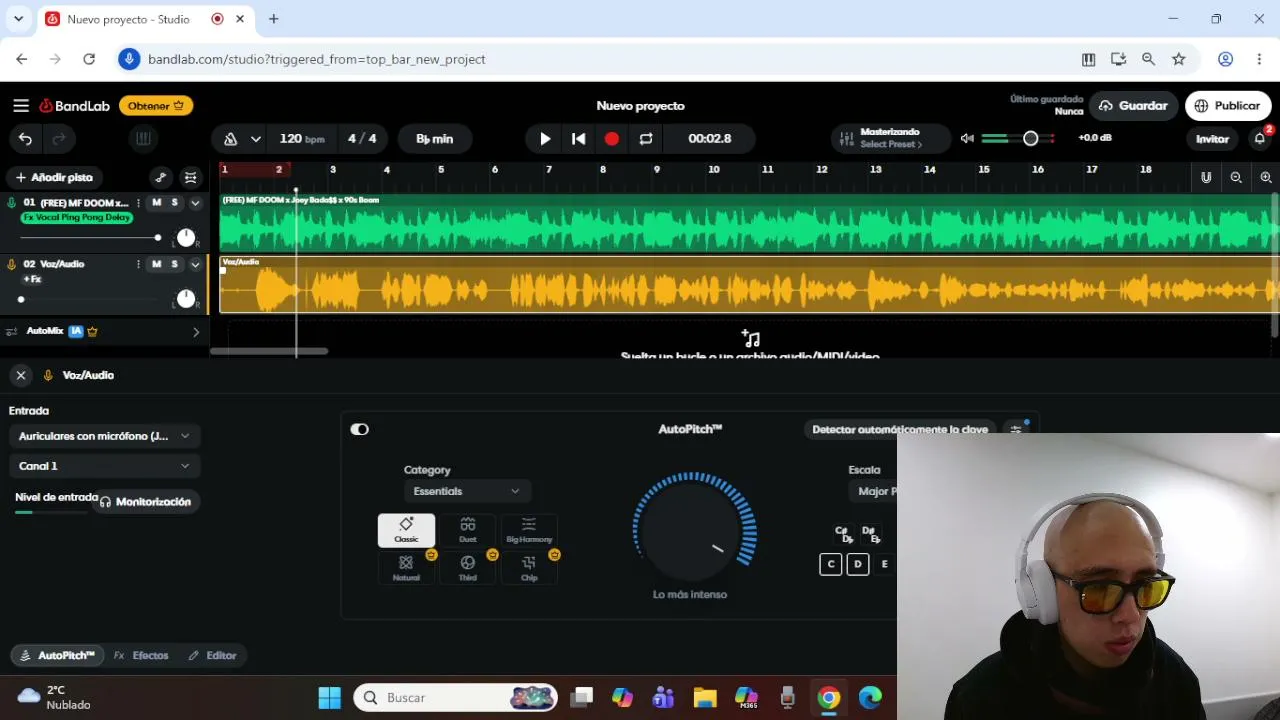Open the virtual piano keyboard icon

coord(143,139)
